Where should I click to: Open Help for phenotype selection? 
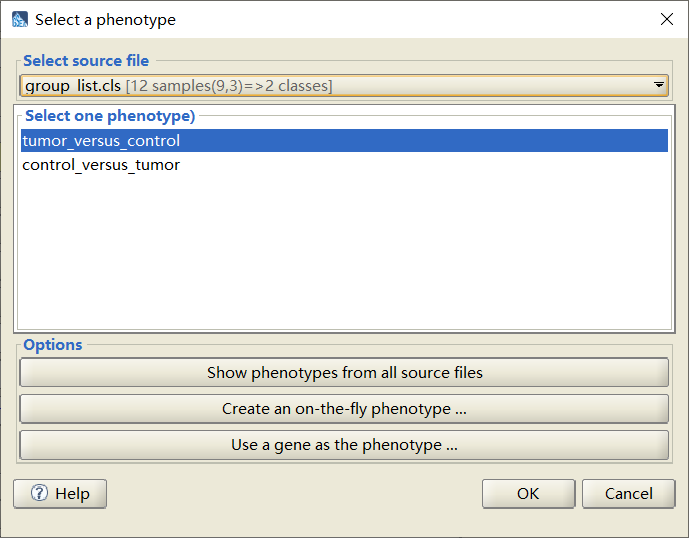(x=60, y=494)
